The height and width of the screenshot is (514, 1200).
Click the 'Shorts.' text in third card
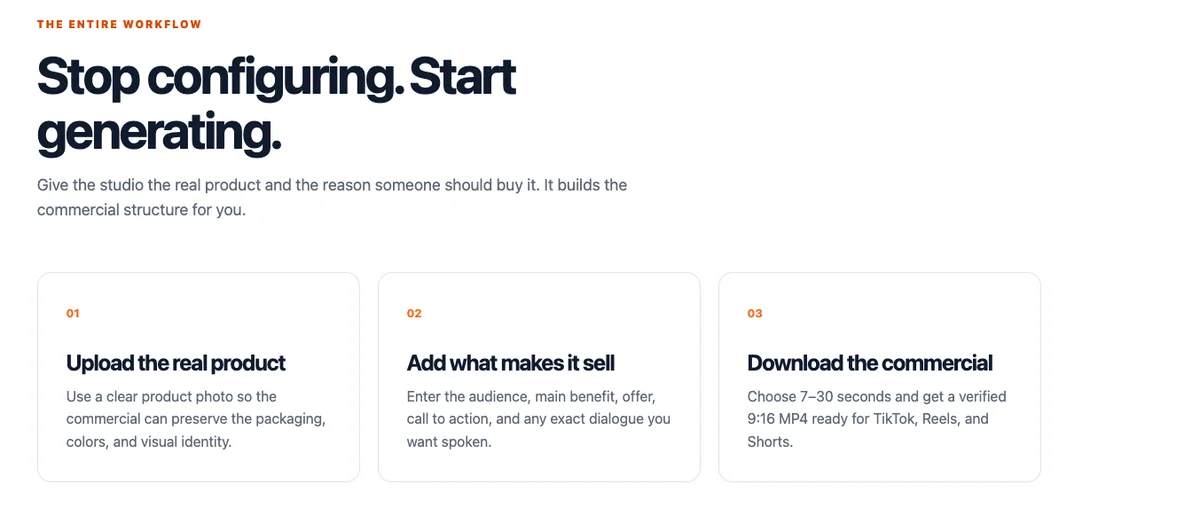click(770, 441)
